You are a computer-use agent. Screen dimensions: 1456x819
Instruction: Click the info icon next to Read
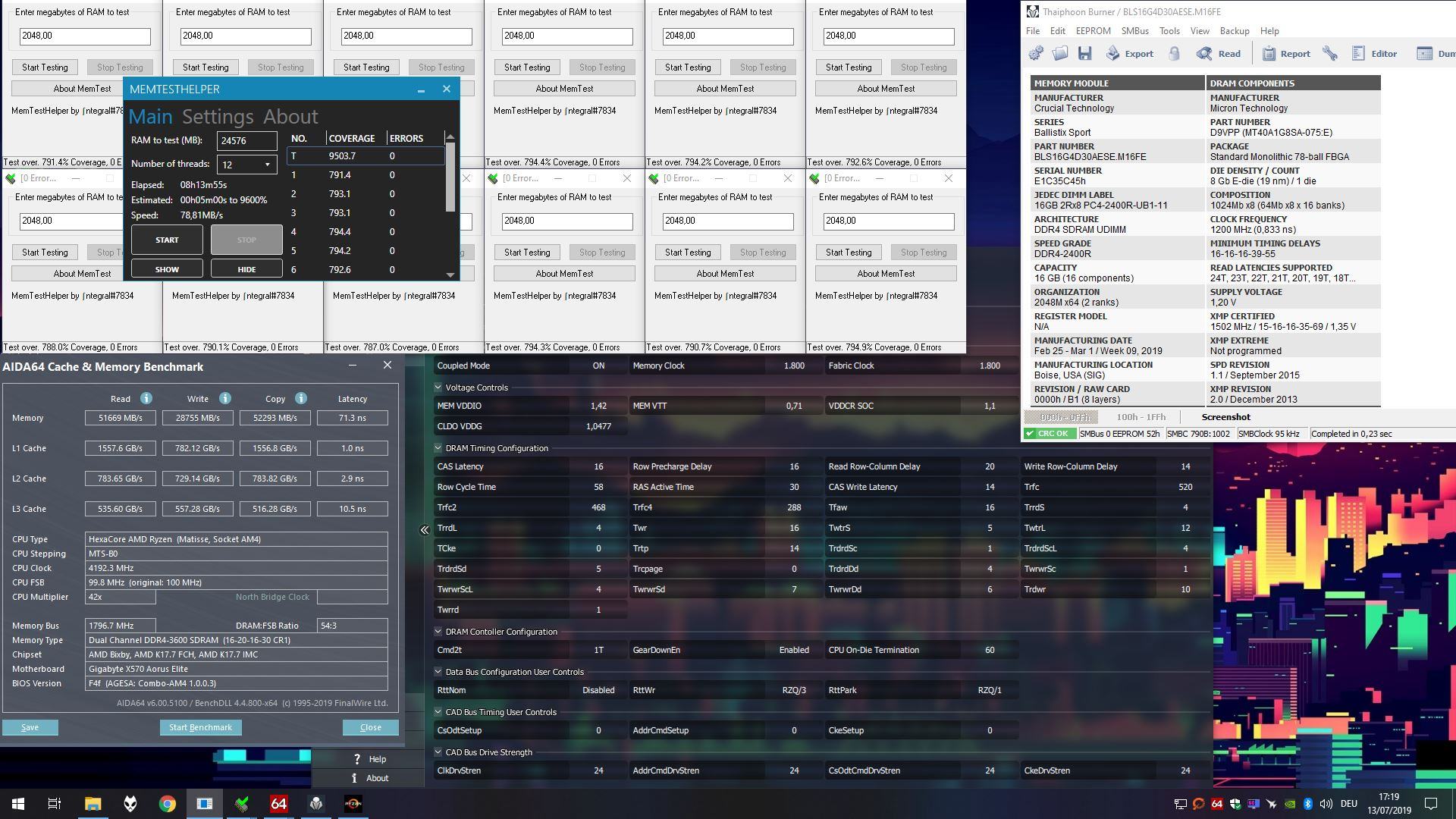[x=146, y=398]
